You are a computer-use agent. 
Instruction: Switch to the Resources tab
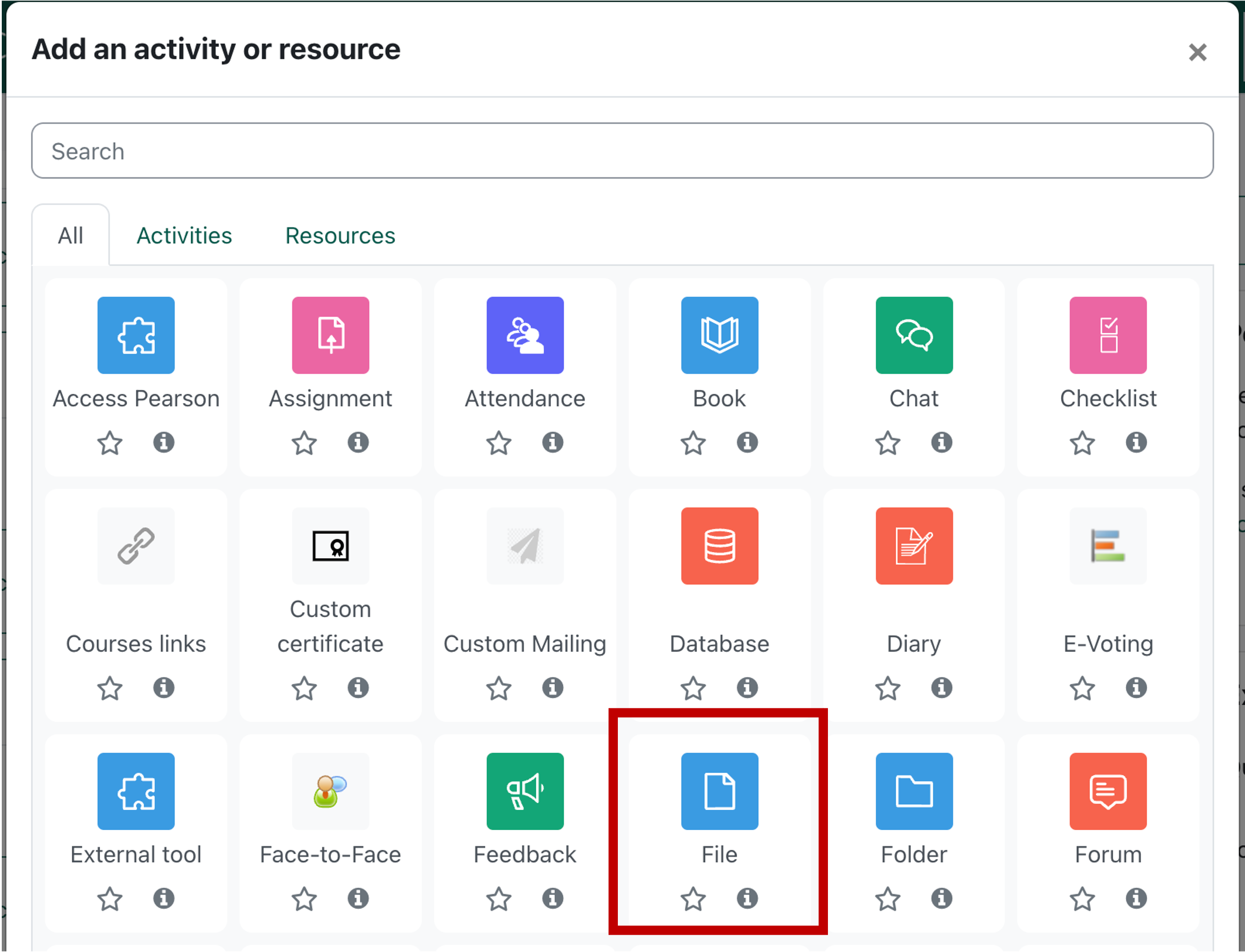tap(340, 235)
